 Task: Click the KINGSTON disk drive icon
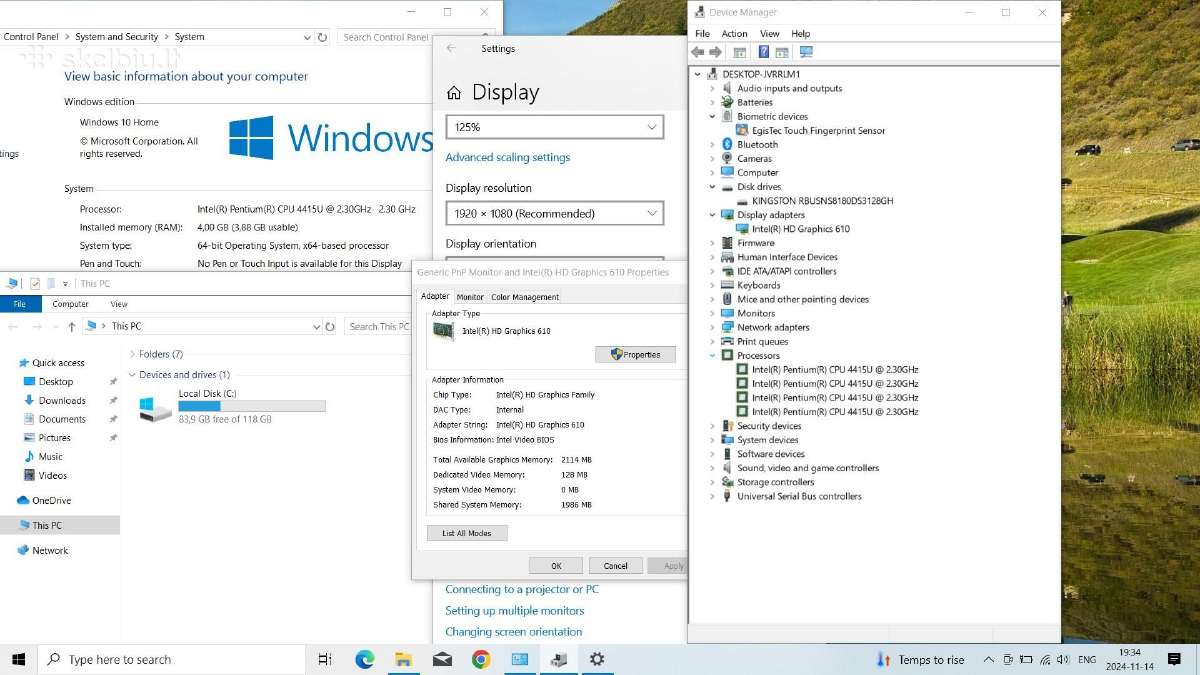742,200
